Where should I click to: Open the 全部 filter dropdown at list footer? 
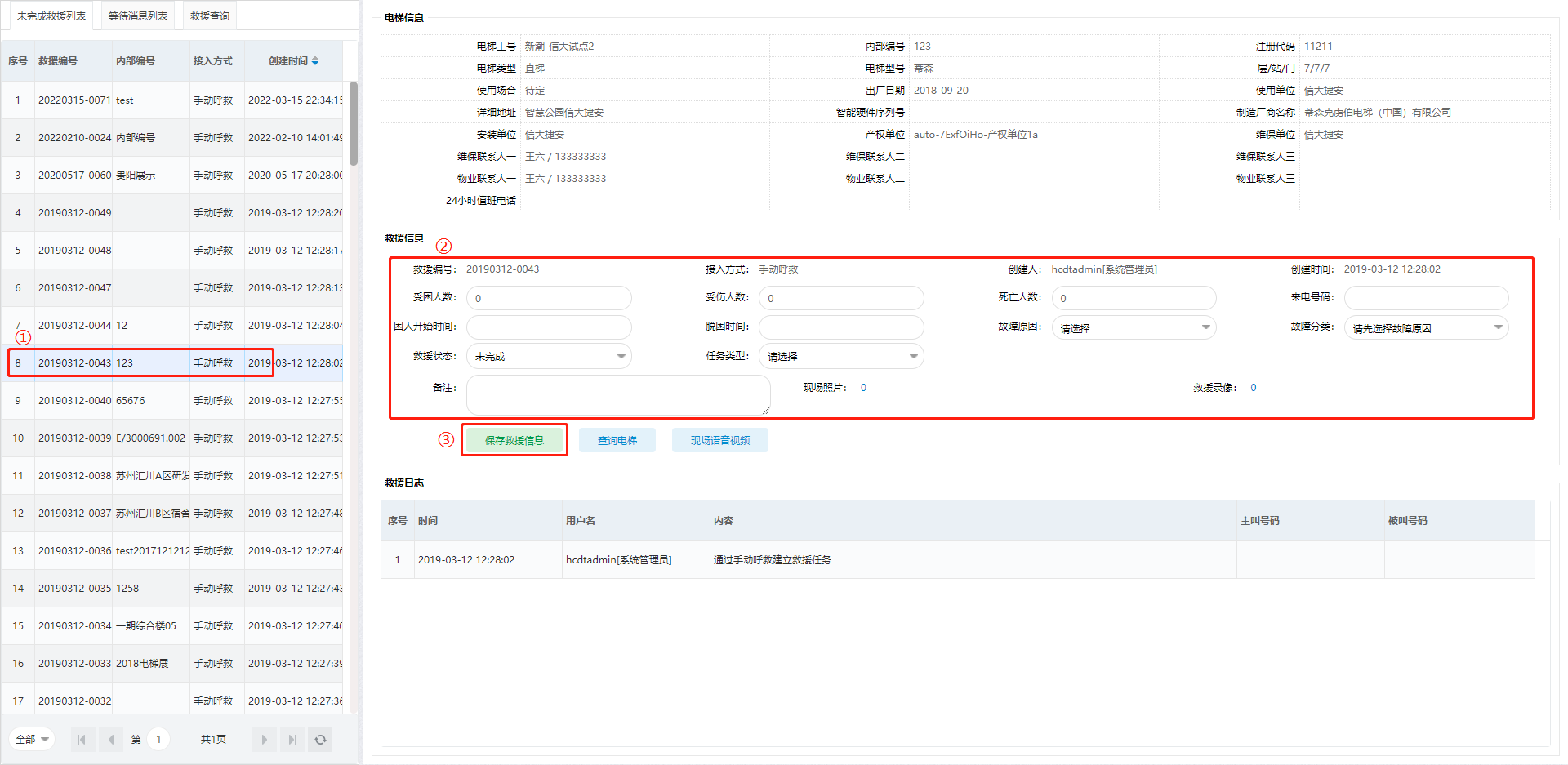pyautogui.click(x=32, y=740)
